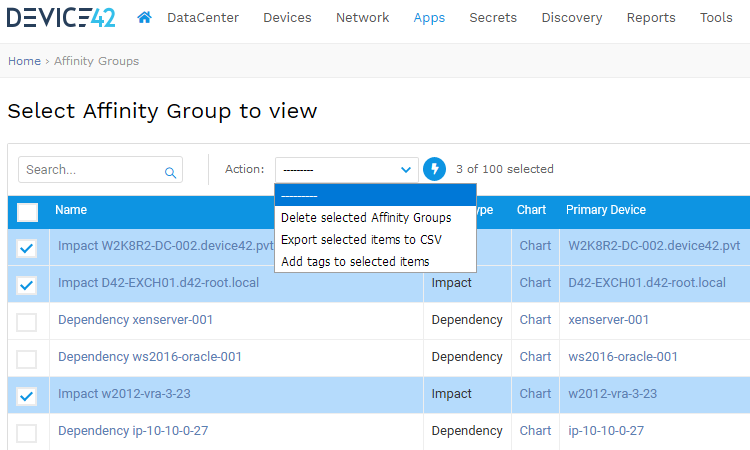Screen dimensions: 750x450
Task: Pick Add tags to selected items
Action: (x=355, y=262)
